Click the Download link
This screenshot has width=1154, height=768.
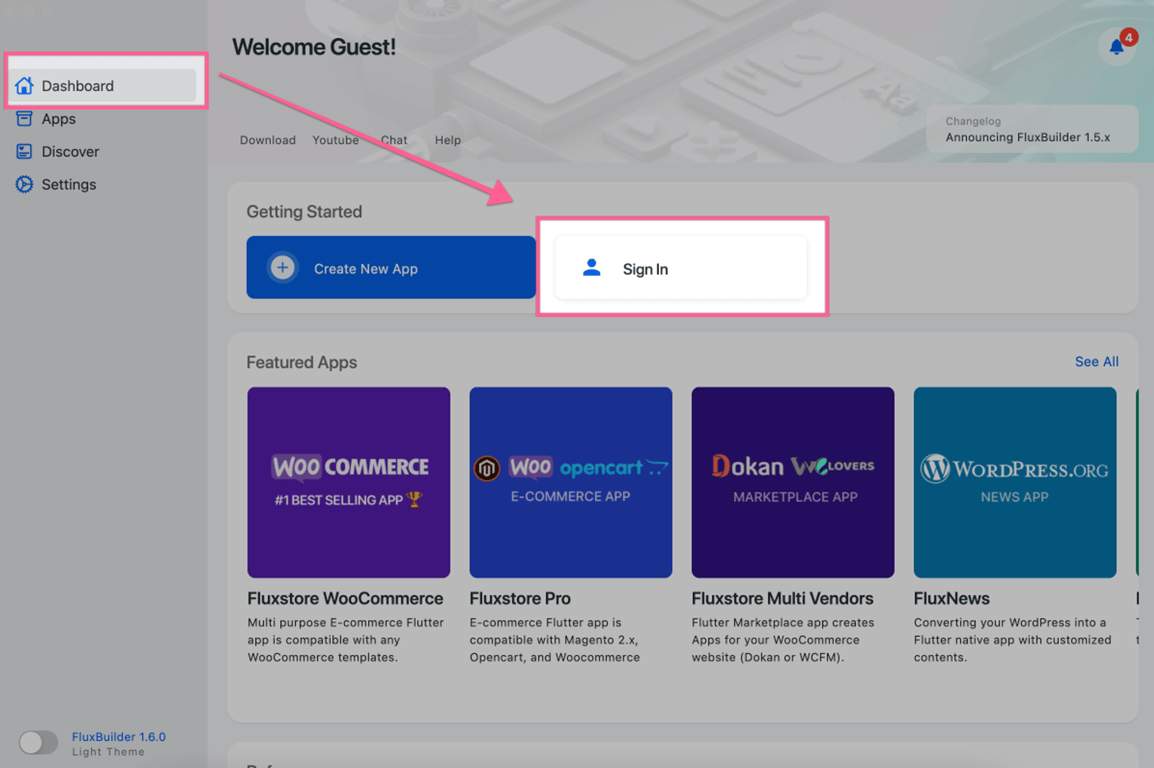coord(268,140)
